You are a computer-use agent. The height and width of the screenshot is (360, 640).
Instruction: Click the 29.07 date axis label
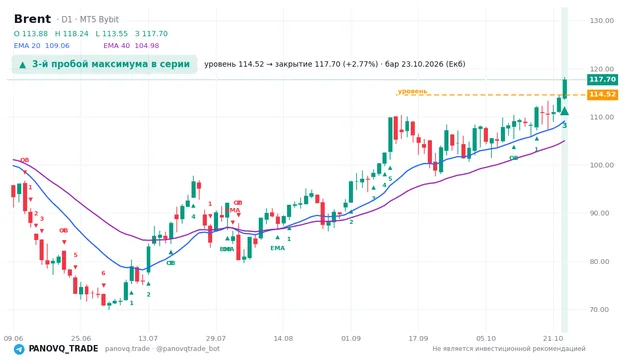pos(216,339)
